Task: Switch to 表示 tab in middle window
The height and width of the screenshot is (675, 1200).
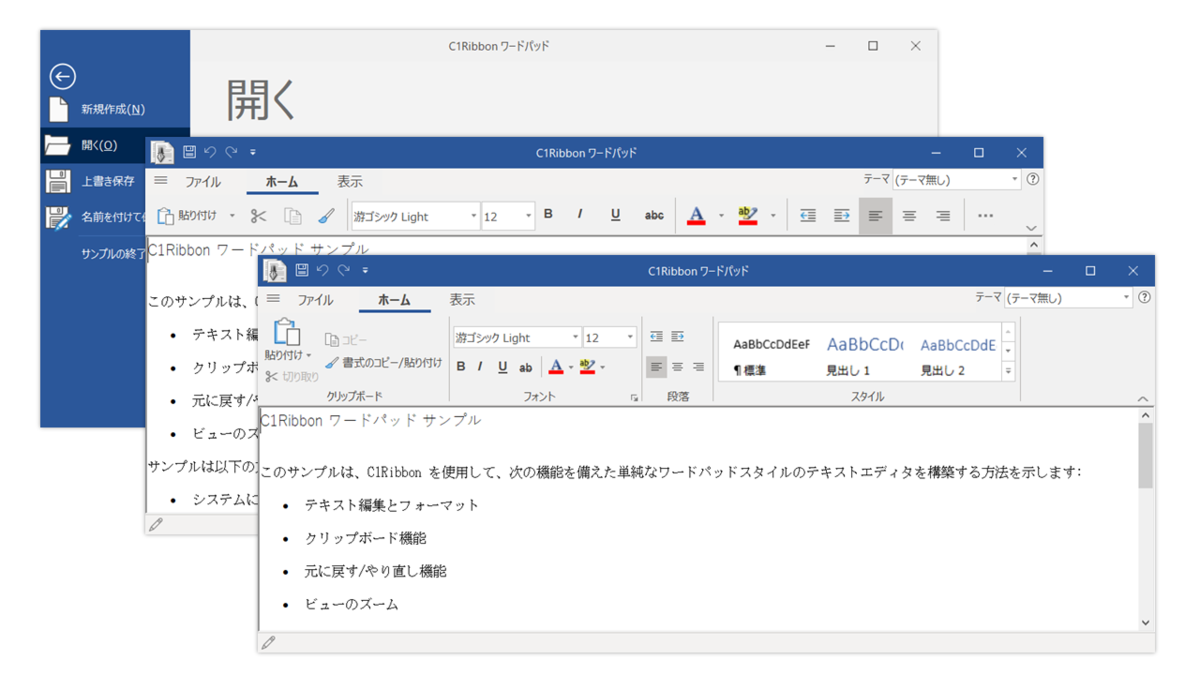Action: click(350, 182)
